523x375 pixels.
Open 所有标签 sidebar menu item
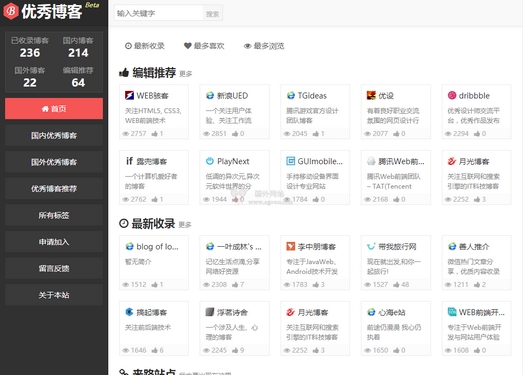click(x=54, y=216)
